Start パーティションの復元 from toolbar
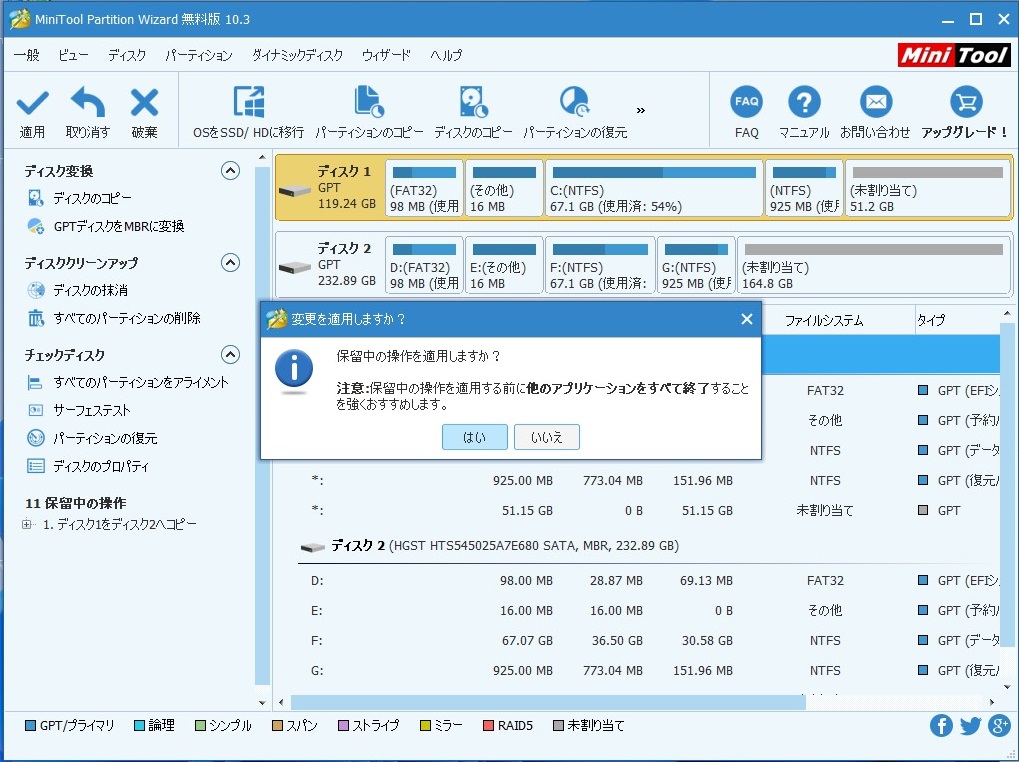 pos(575,103)
